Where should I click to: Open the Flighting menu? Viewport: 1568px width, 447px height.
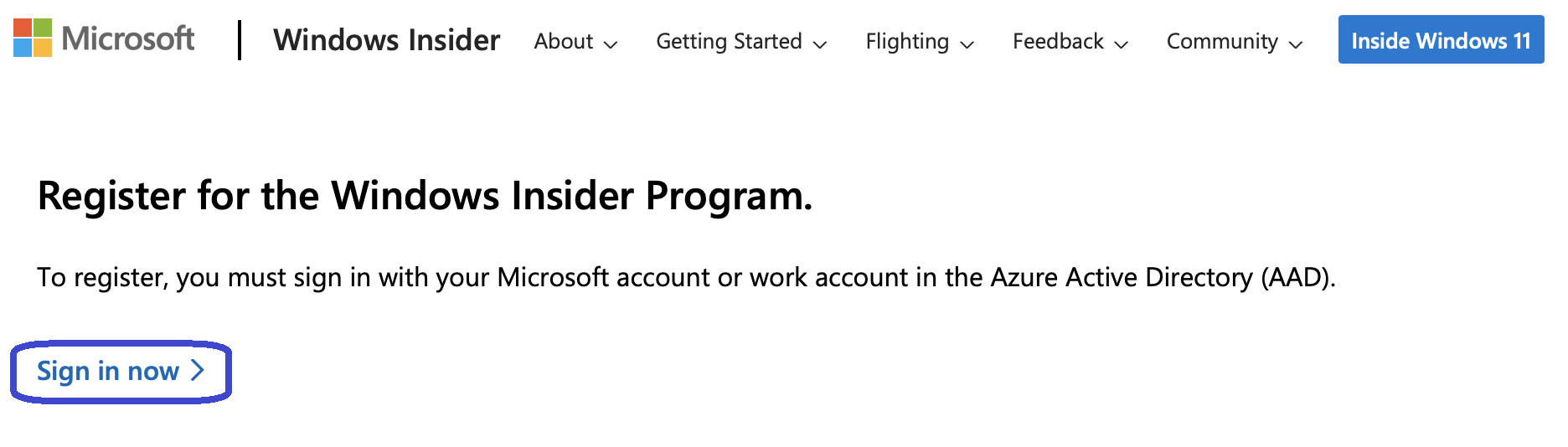(x=920, y=41)
